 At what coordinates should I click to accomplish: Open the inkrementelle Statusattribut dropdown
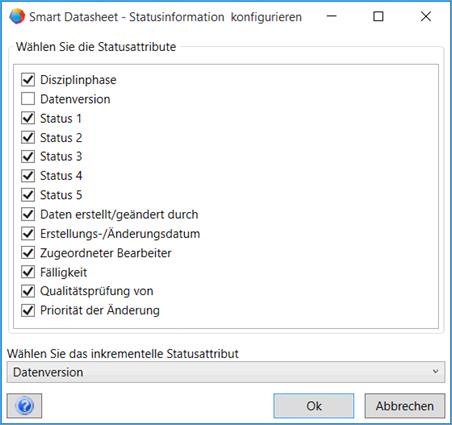[226, 372]
